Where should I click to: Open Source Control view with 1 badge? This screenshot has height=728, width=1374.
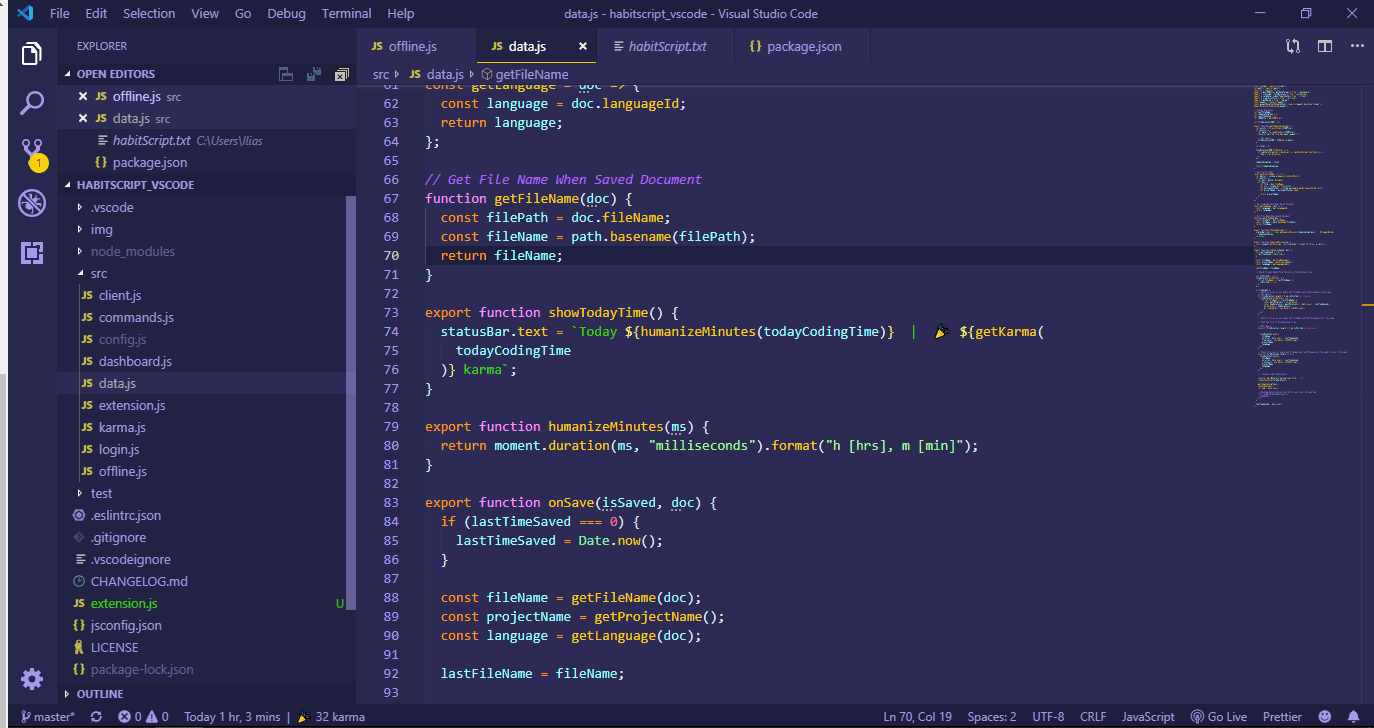pyautogui.click(x=32, y=153)
